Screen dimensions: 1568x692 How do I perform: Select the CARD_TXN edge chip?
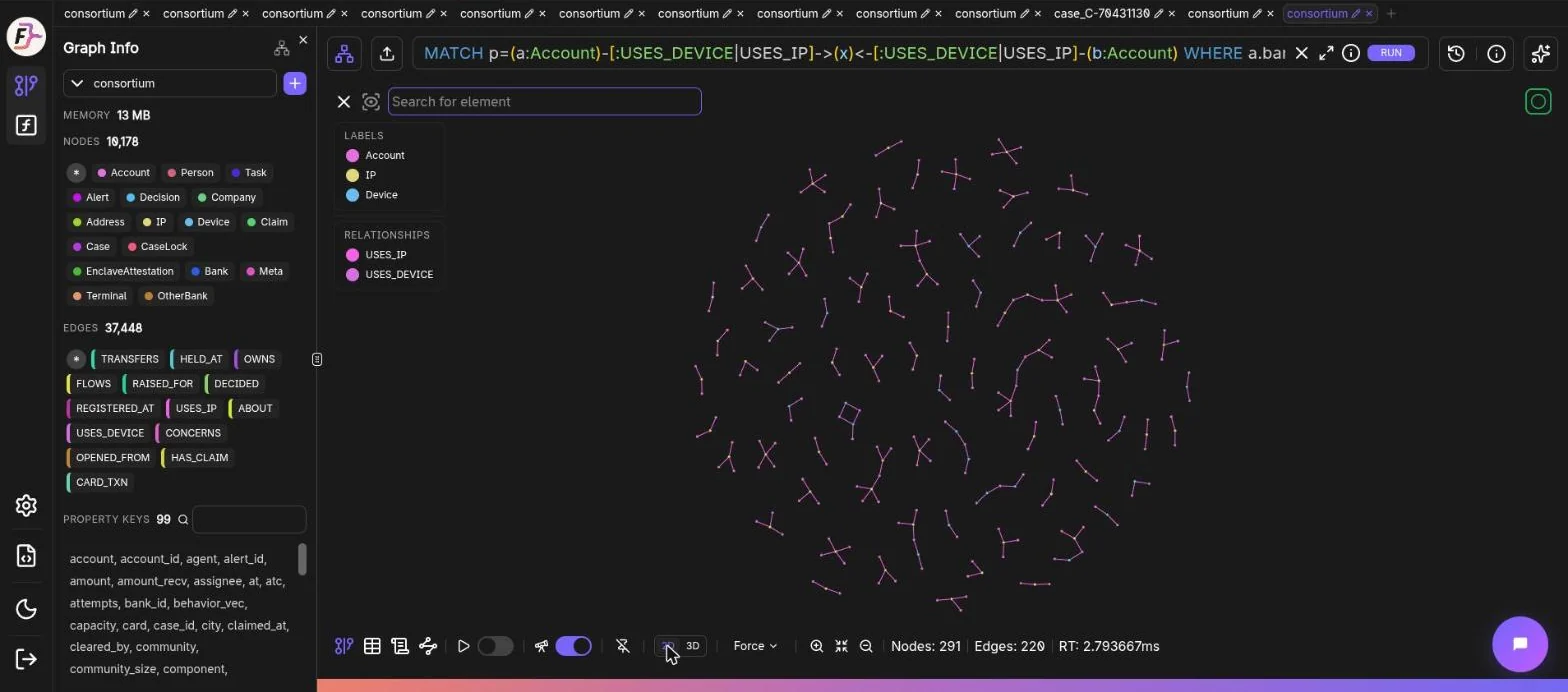click(x=101, y=482)
